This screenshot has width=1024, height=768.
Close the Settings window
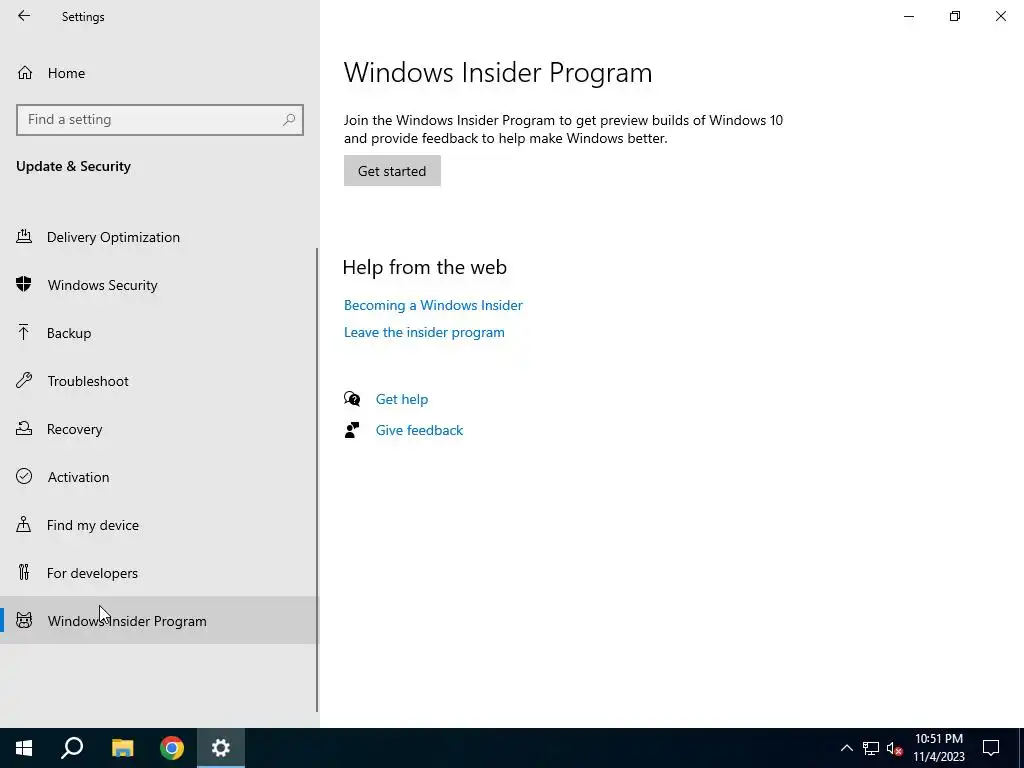pyautogui.click(x=1000, y=16)
